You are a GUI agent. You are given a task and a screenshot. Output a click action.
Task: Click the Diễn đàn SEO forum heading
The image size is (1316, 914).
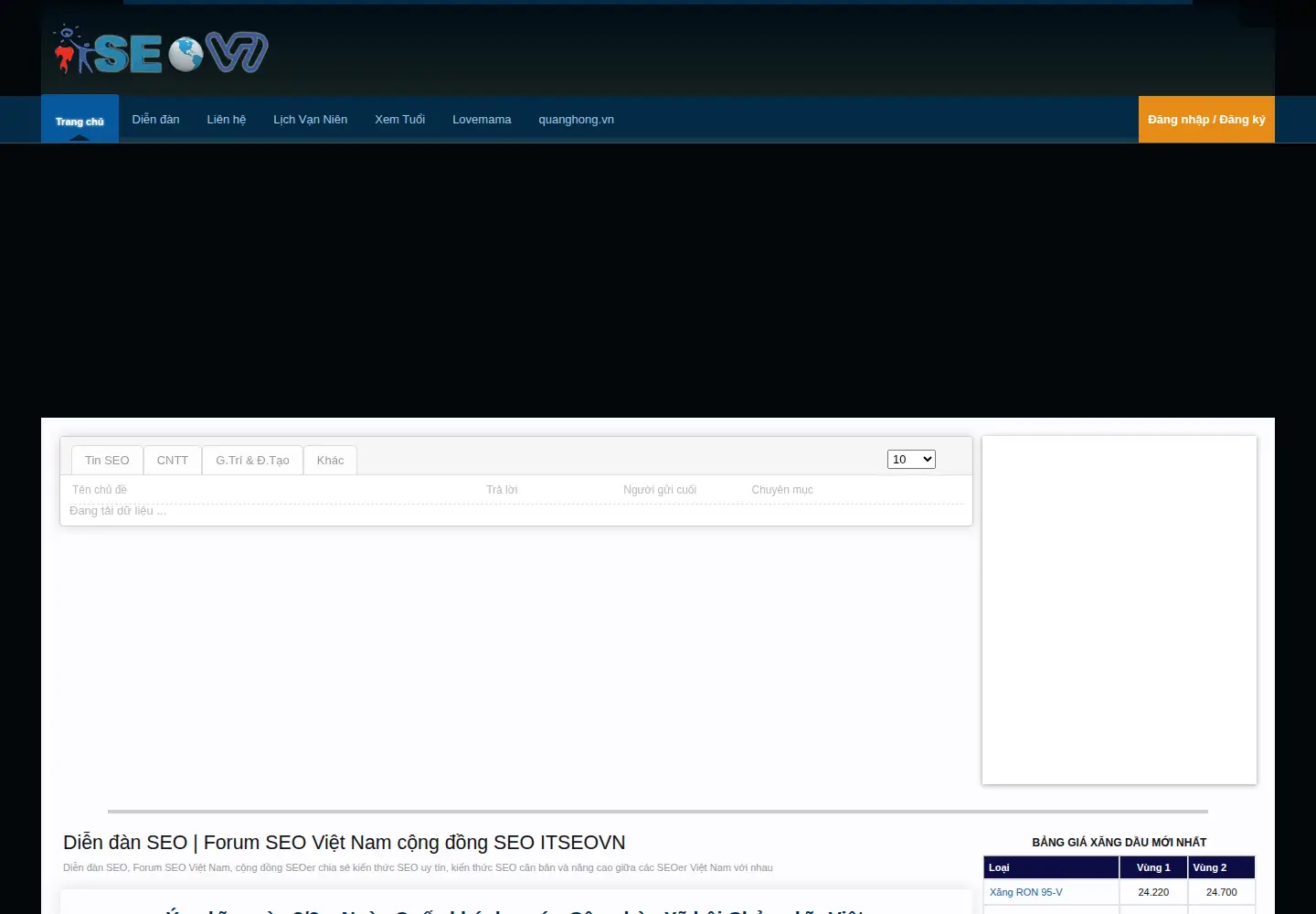[x=345, y=843]
